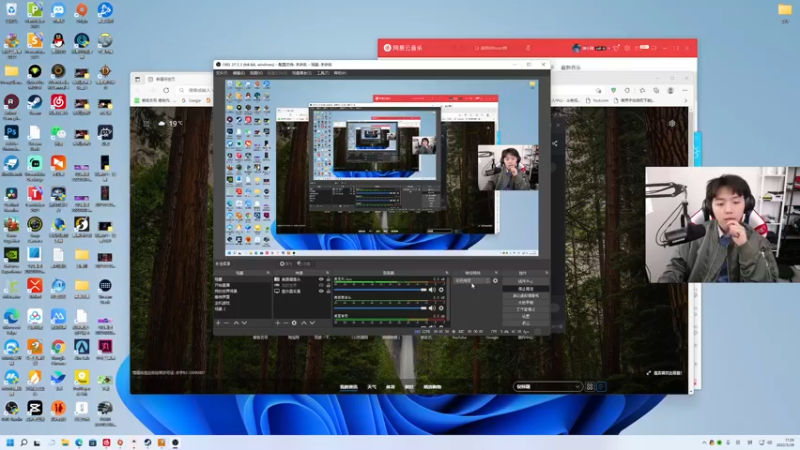Toggle visibility eye of game capture source
800x450 pixels.
coord(321,285)
